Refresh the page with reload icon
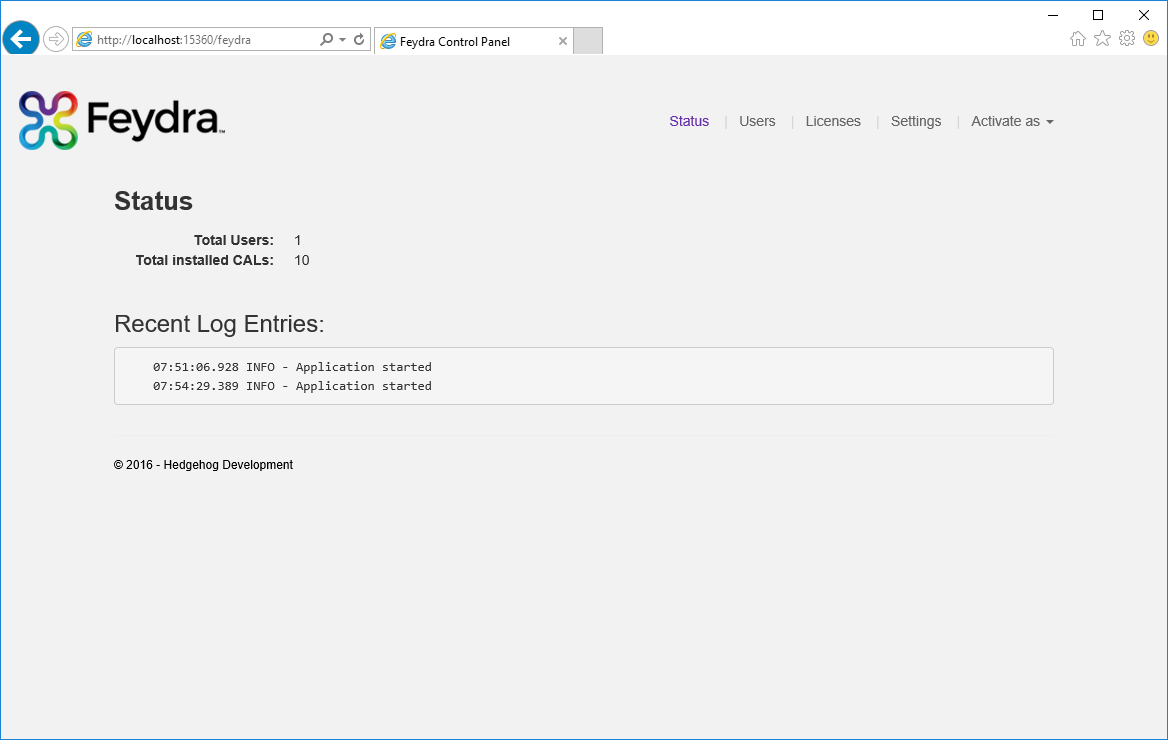The image size is (1168, 740). coord(359,39)
